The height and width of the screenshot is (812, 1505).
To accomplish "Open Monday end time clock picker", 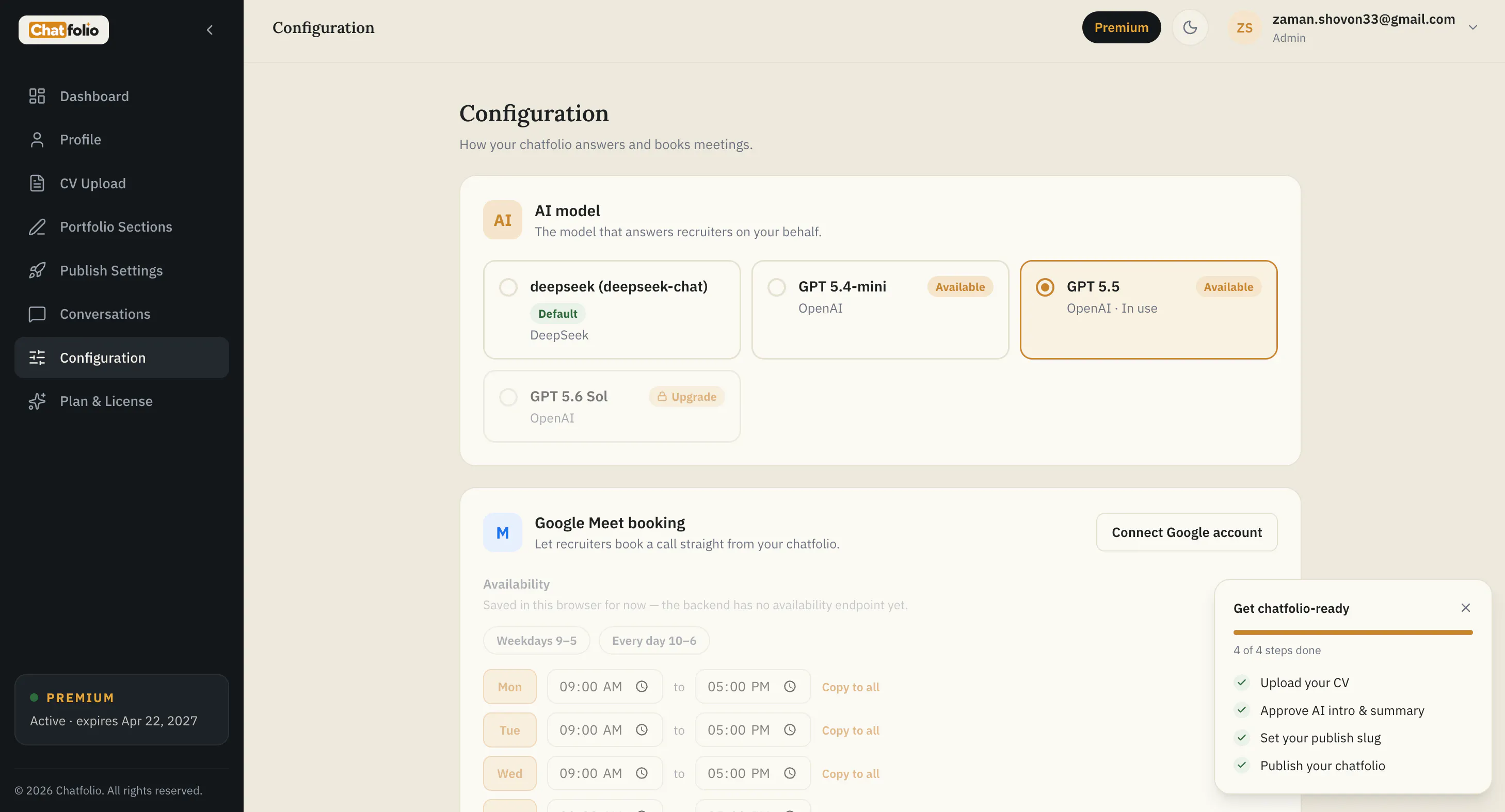I will pyautogui.click(x=790, y=687).
